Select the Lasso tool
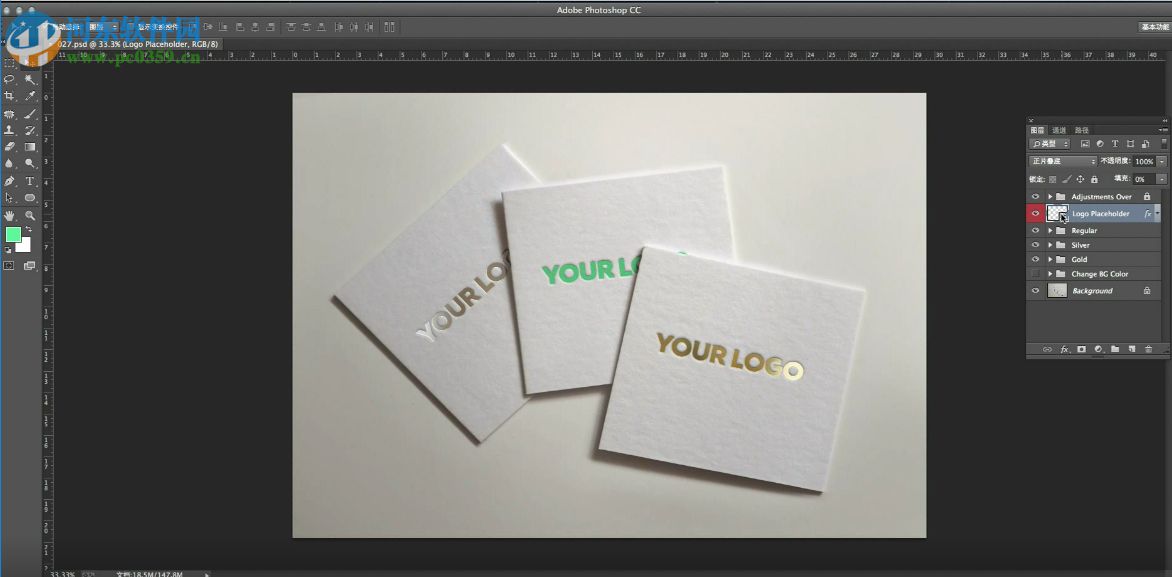The width and height of the screenshot is (1172, 577). (10, 79)
